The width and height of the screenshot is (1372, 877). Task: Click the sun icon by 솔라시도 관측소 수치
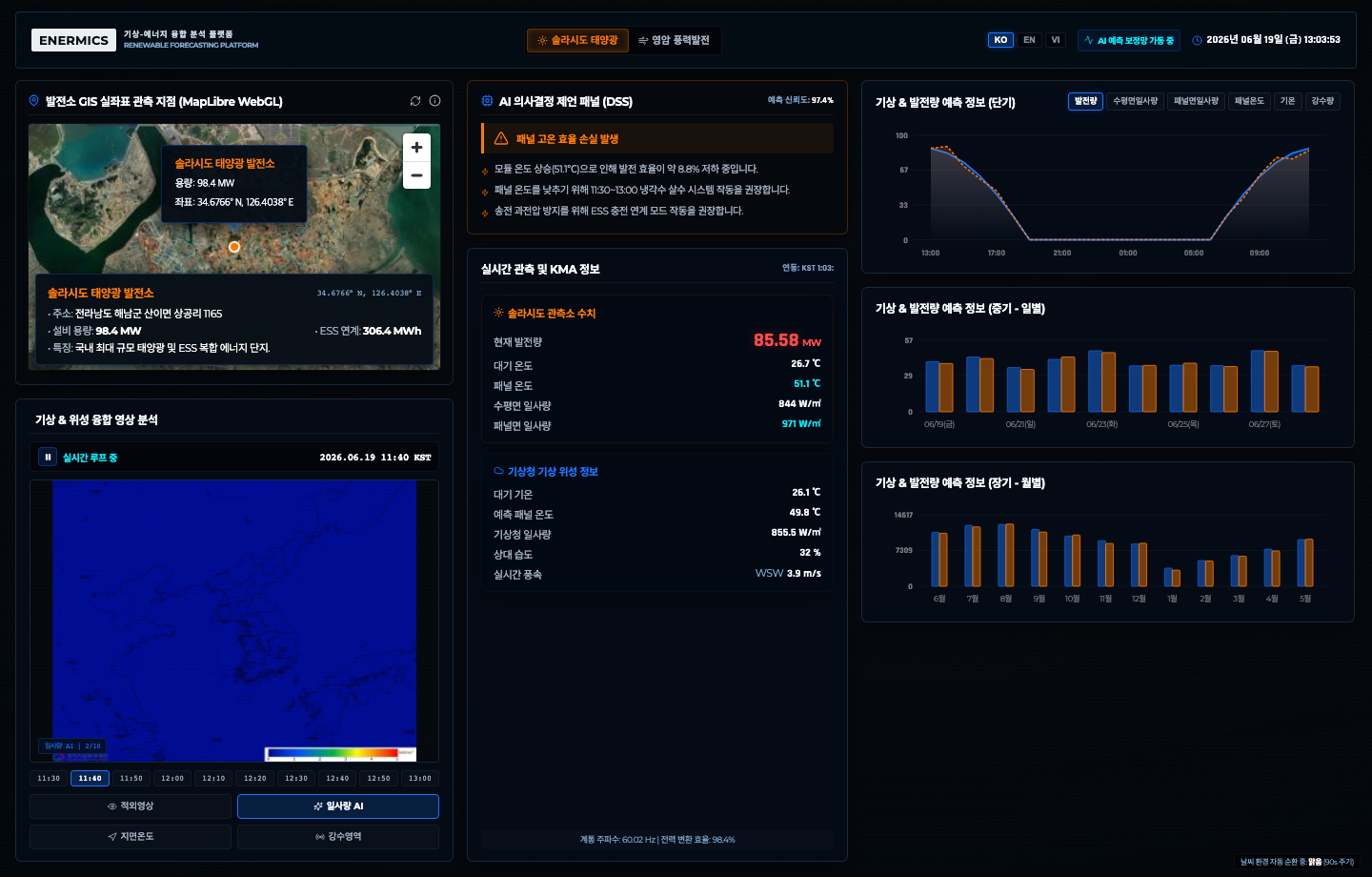pyautogui.click(x=498, y=313)
